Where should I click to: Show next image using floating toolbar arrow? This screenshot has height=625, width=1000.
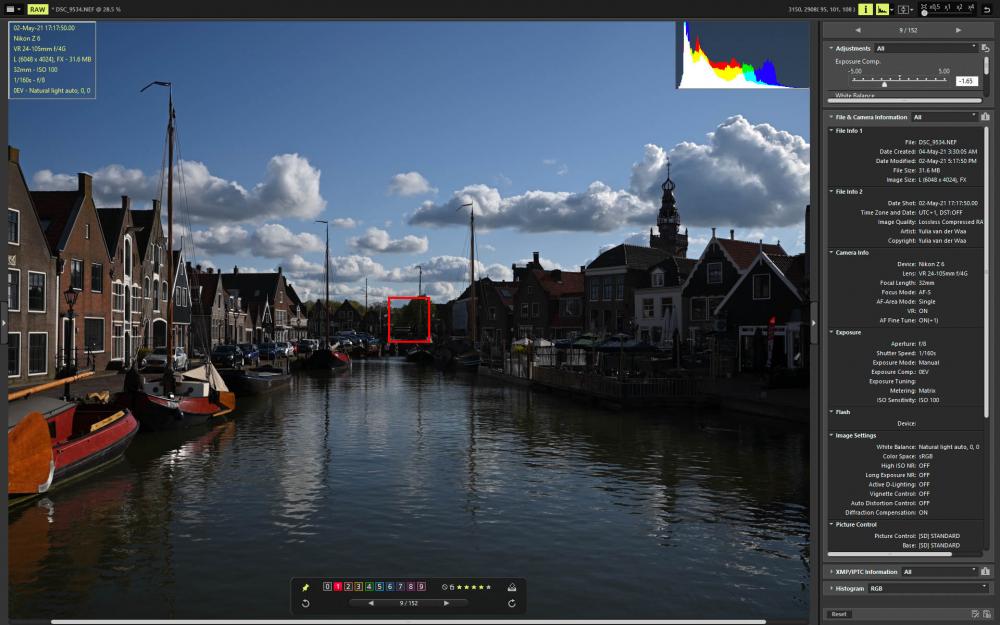446,603
